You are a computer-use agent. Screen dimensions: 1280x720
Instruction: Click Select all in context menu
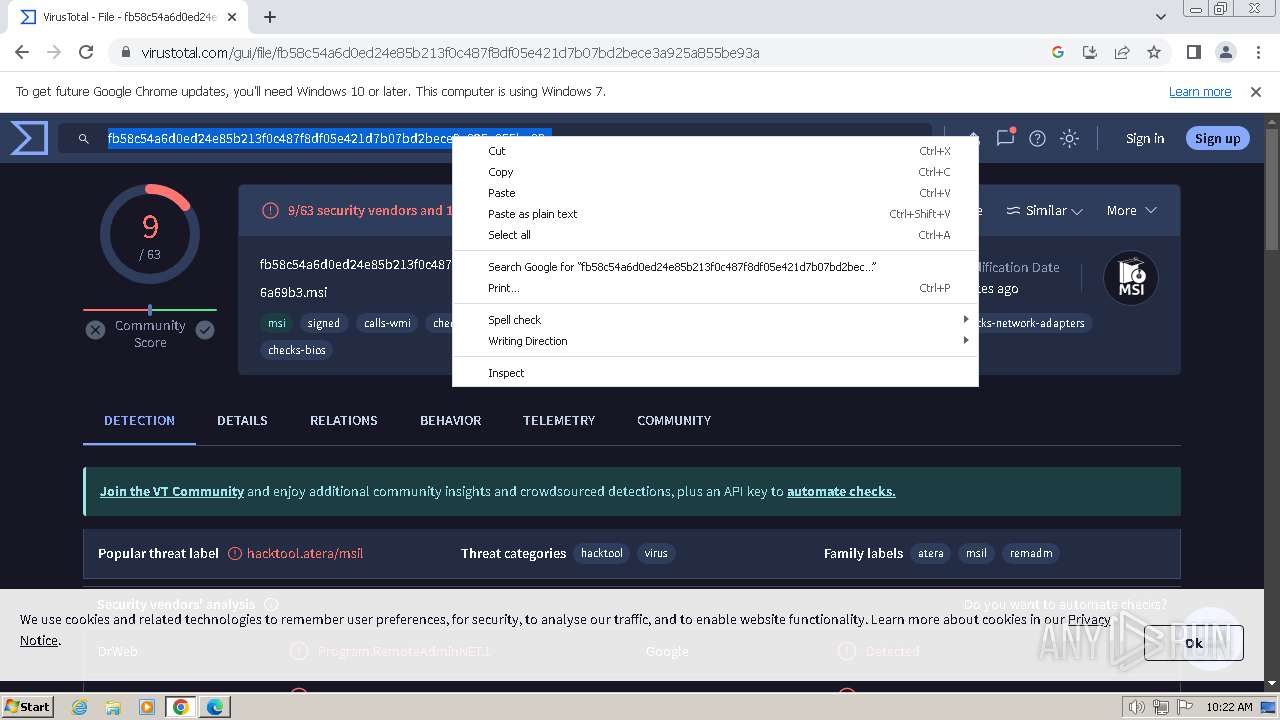(x=715, y=235)
